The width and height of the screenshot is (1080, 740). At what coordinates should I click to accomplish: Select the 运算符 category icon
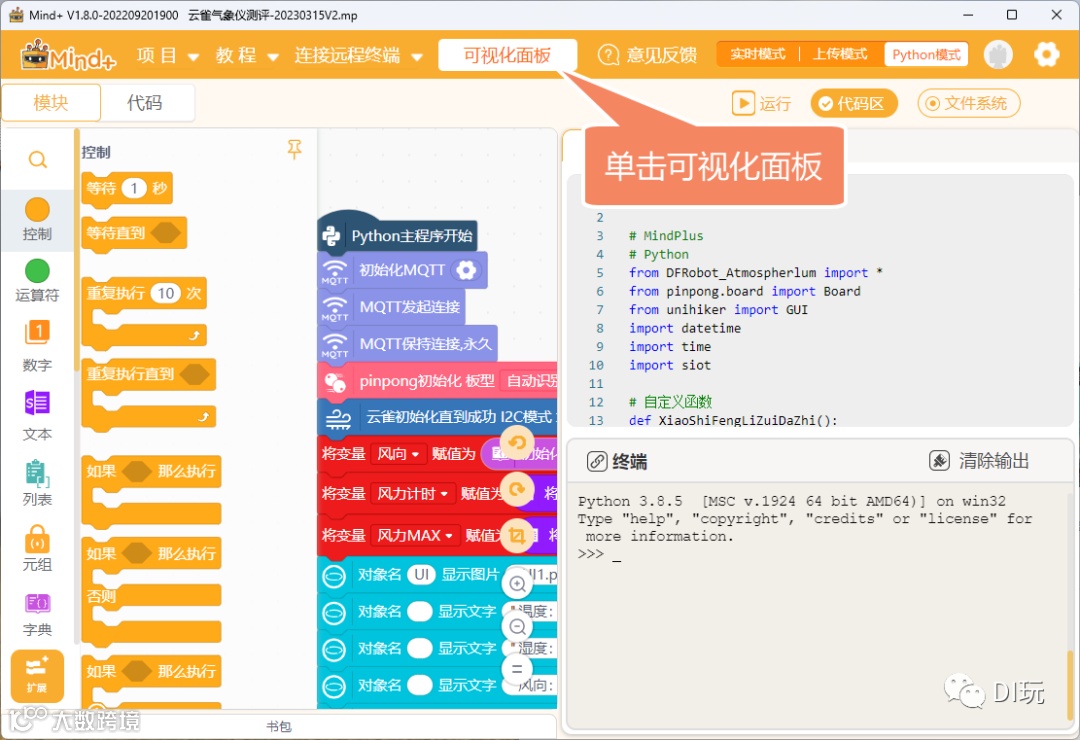[x=37, y=271]
